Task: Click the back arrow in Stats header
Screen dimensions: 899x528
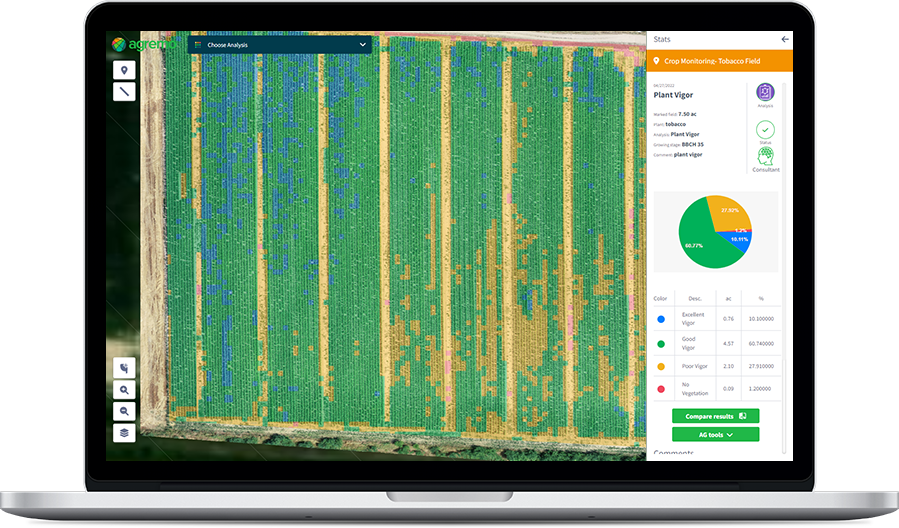Action: [785, 39]
